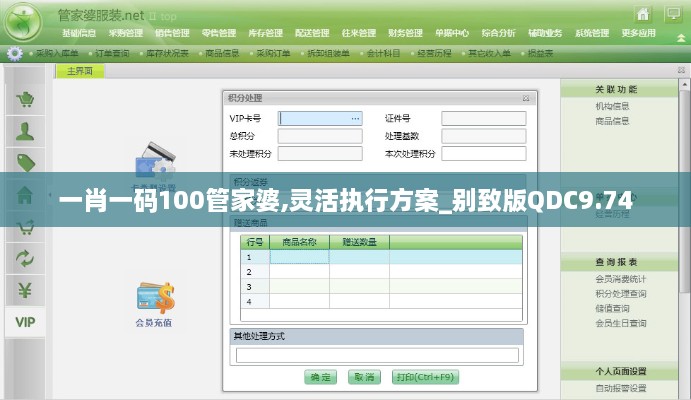
Task: Open the 基础信息 menu
Action: [79, 33]
